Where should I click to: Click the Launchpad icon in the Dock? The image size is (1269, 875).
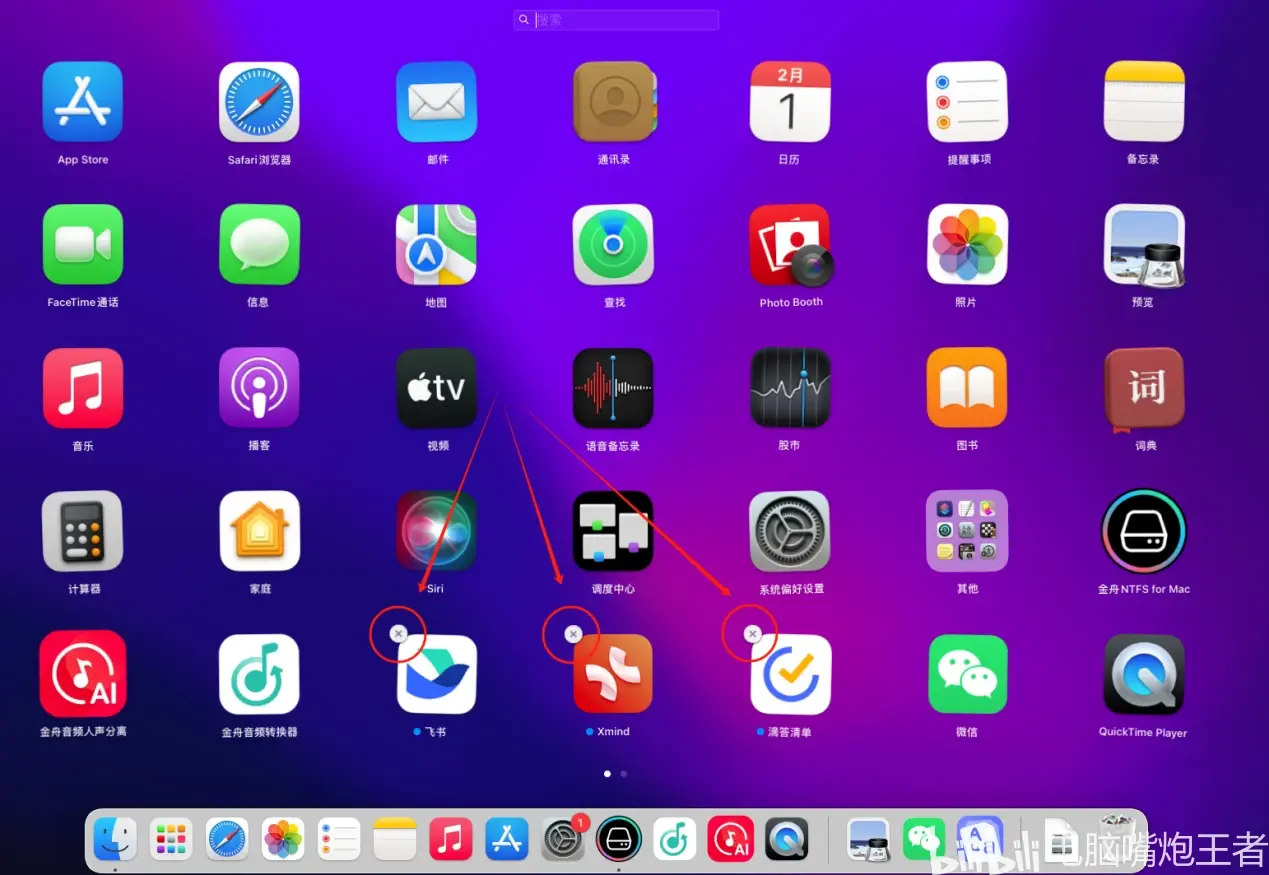pyautogui.click(x=171, y=838)
